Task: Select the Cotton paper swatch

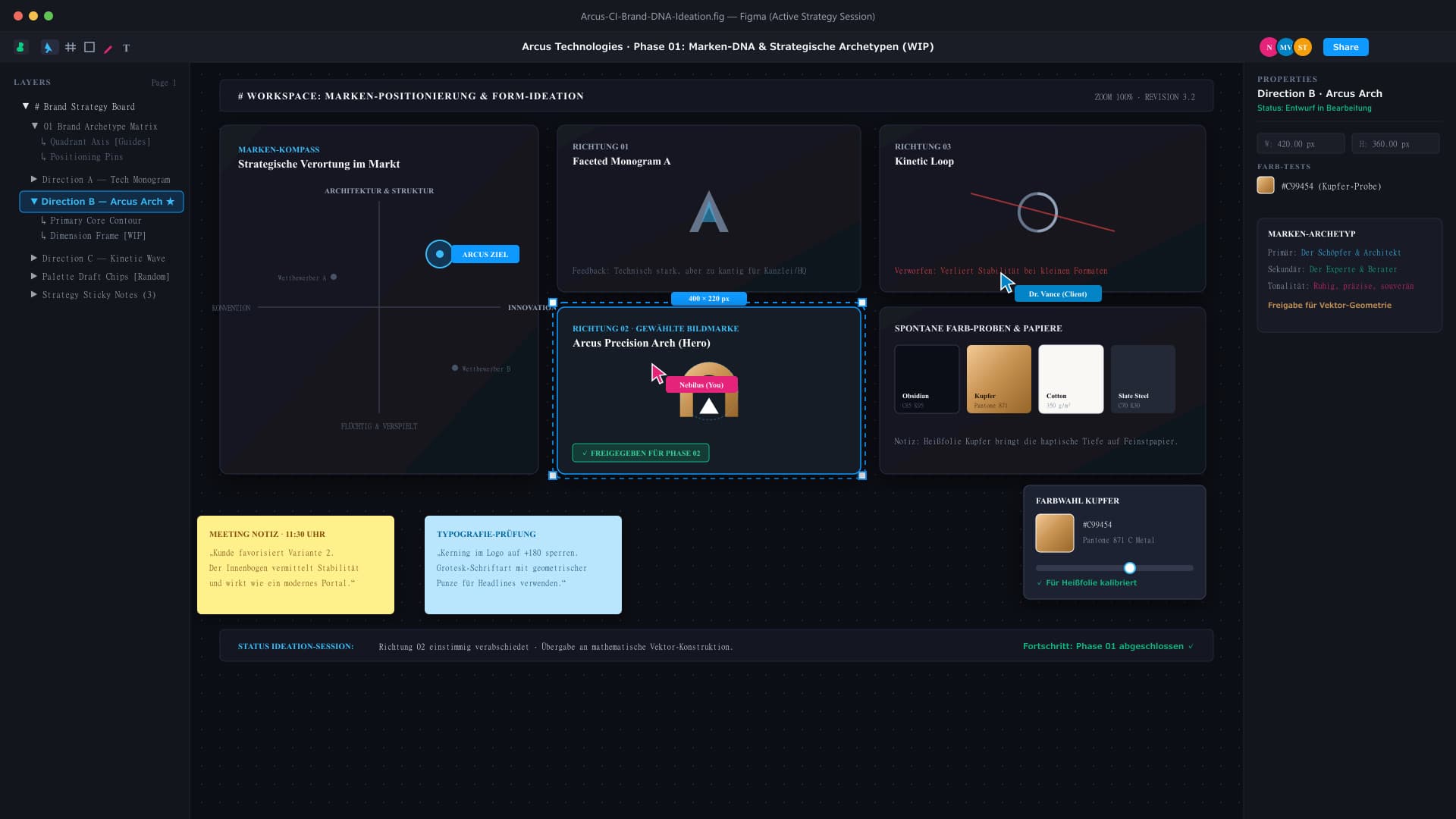Action: point(1071,379)
